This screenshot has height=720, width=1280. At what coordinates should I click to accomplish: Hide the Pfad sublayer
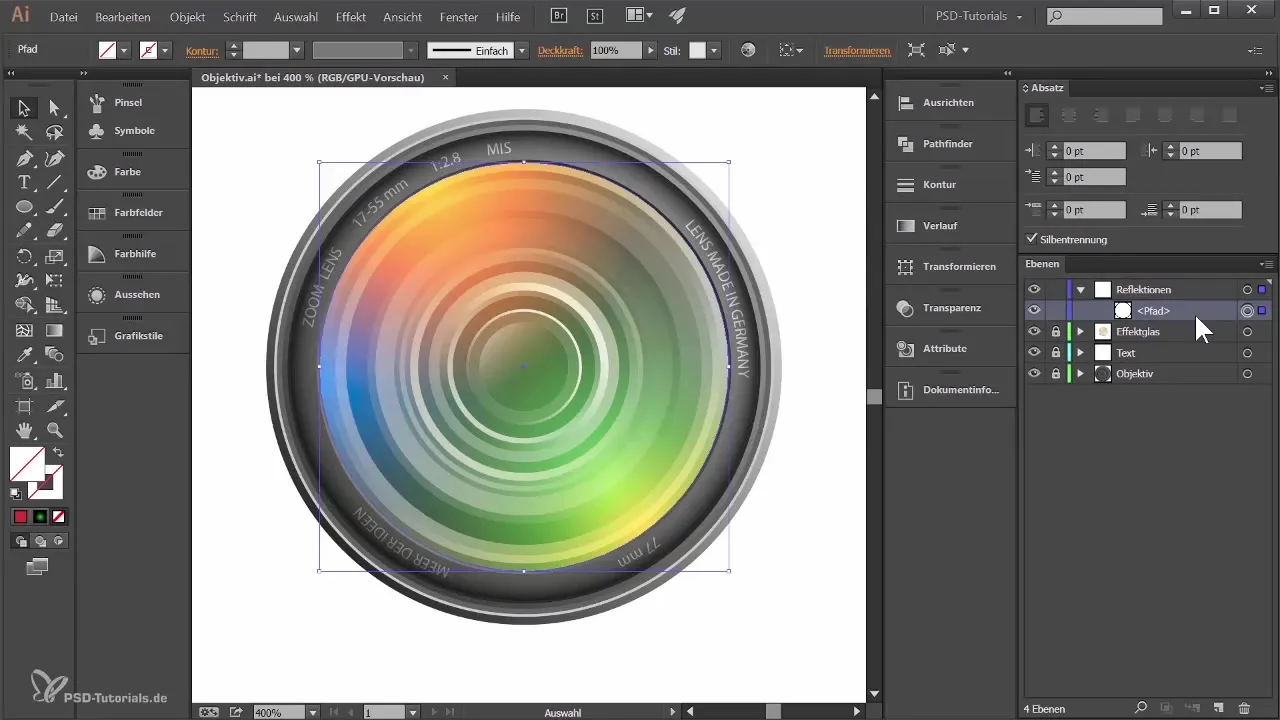tap(1034, 311)
